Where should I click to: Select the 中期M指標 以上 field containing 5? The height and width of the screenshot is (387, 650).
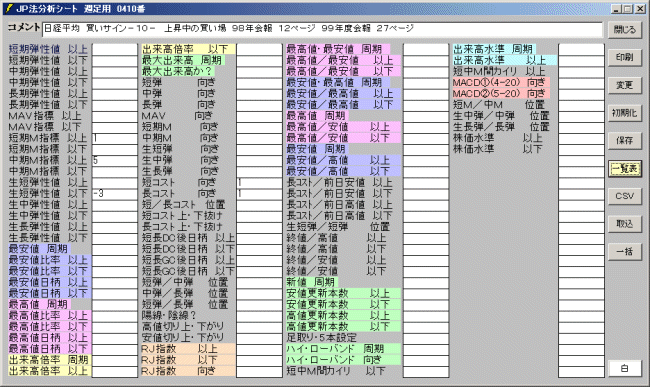[x=115, y=160]
